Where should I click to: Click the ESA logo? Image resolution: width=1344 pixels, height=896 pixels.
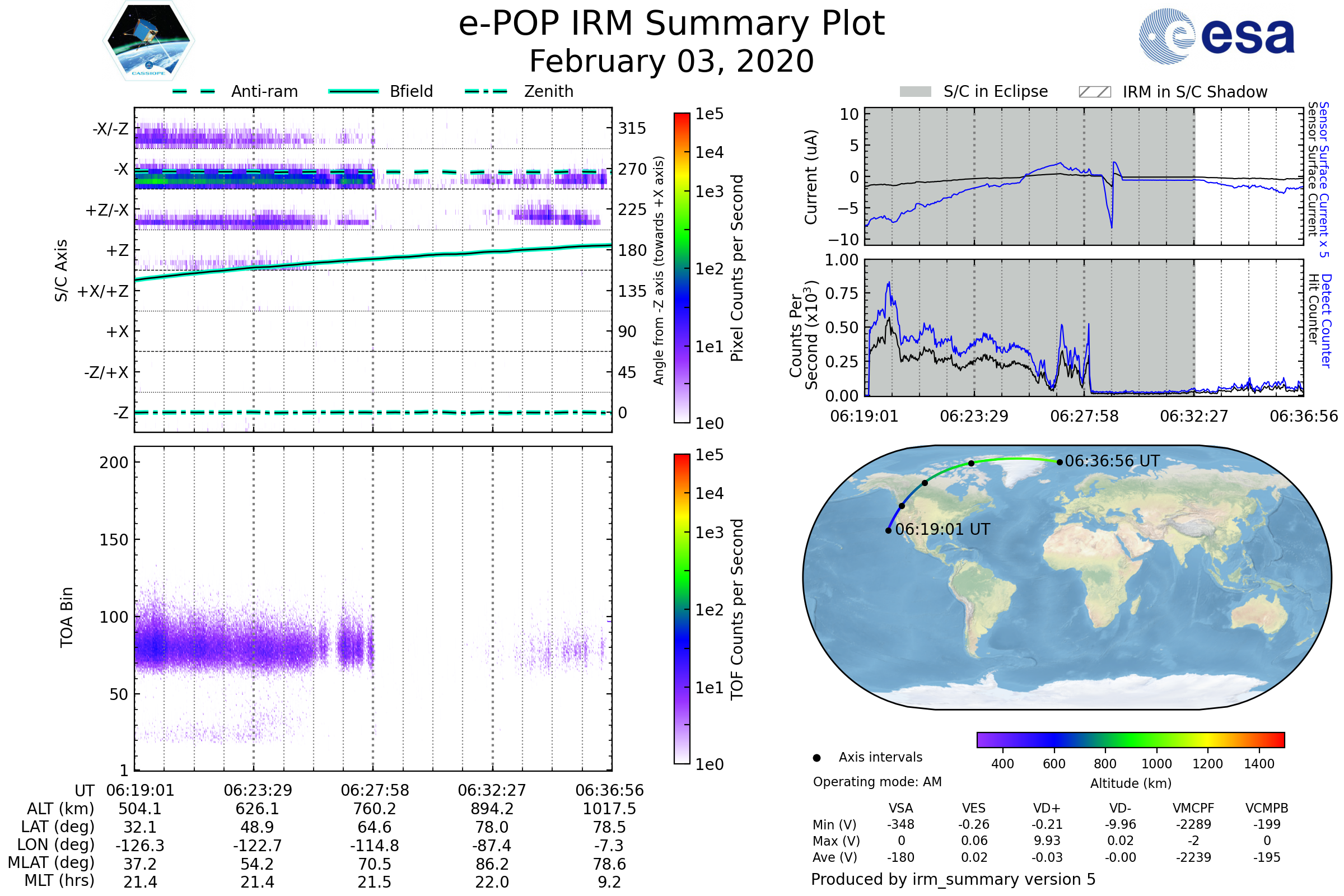[x=1216, y=36]
